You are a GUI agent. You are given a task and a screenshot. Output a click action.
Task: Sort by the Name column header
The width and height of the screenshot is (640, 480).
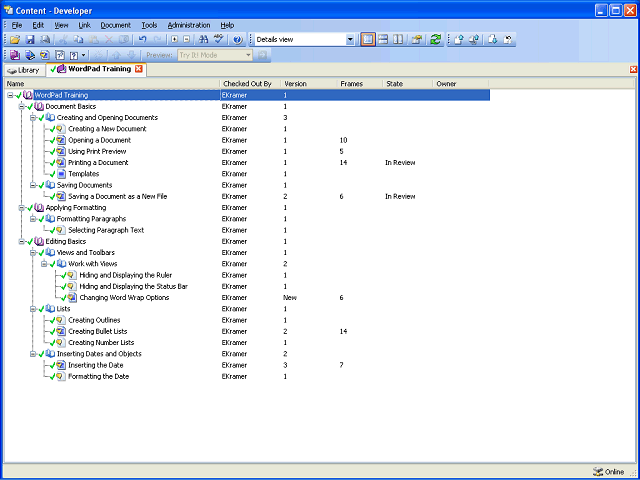(x=112, y=84)
